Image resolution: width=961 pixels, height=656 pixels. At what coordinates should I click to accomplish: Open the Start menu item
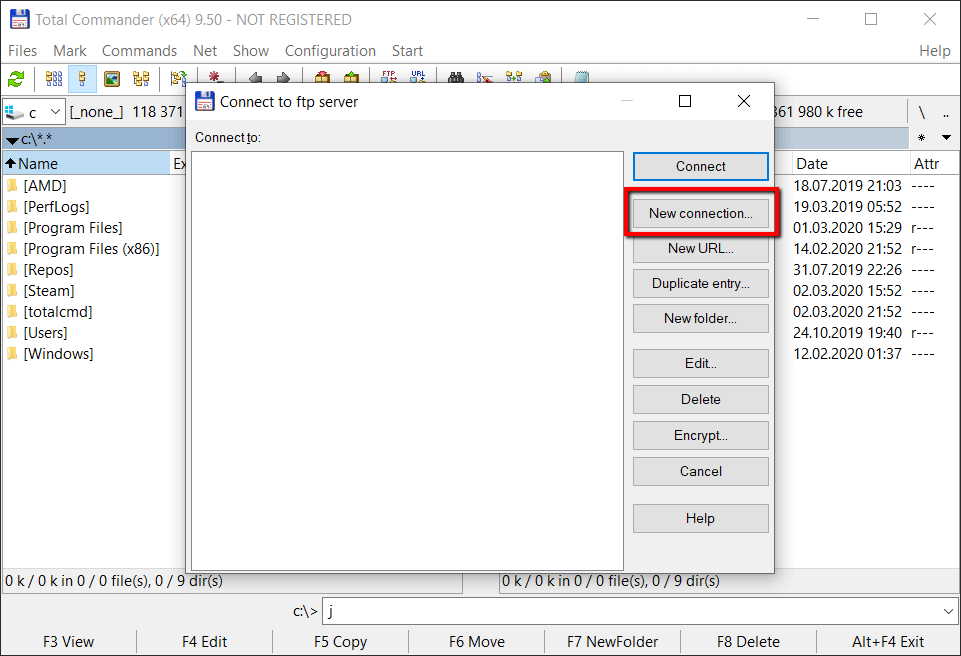tap(407, 51)
